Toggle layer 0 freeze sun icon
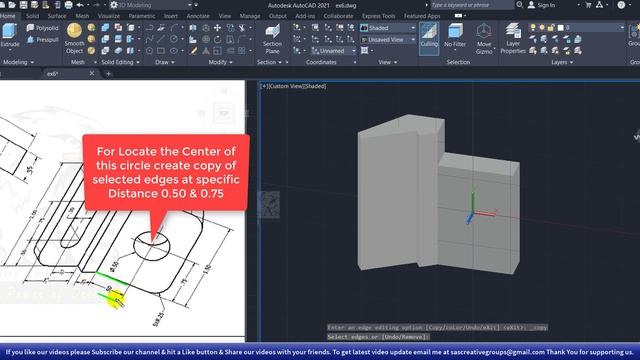Viewport: 640px width, 360px height. (542, 27)
